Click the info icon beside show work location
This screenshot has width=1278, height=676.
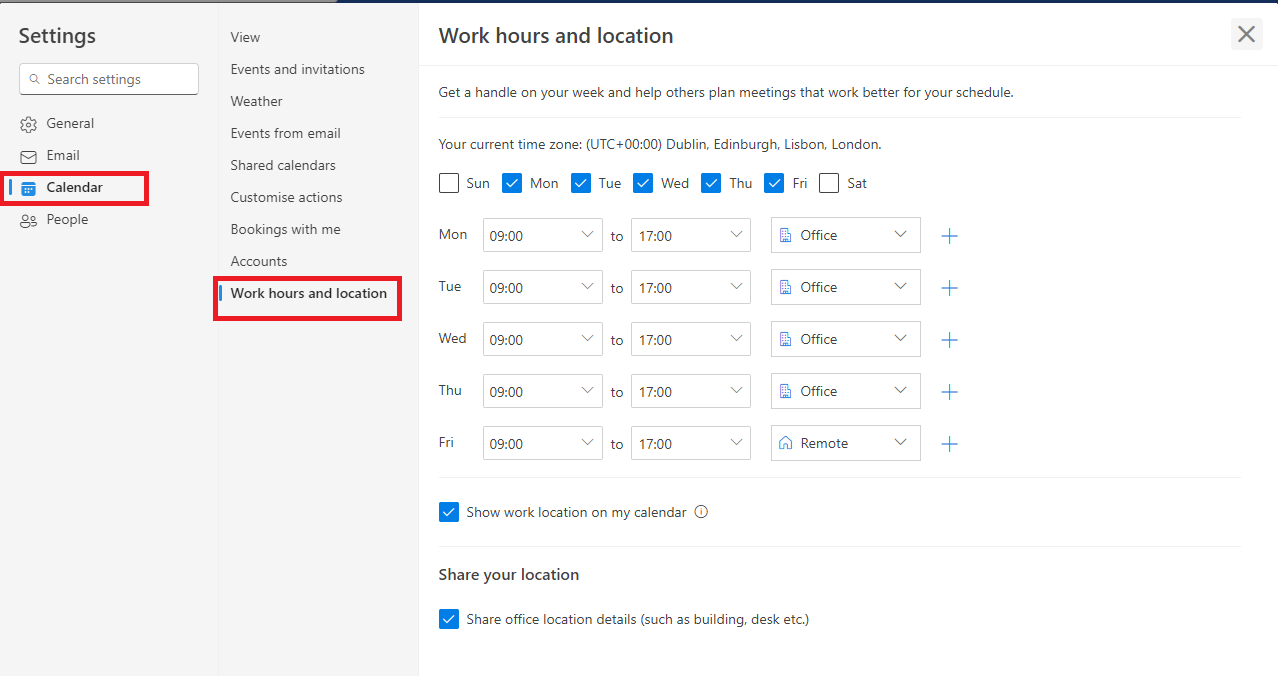701,511
